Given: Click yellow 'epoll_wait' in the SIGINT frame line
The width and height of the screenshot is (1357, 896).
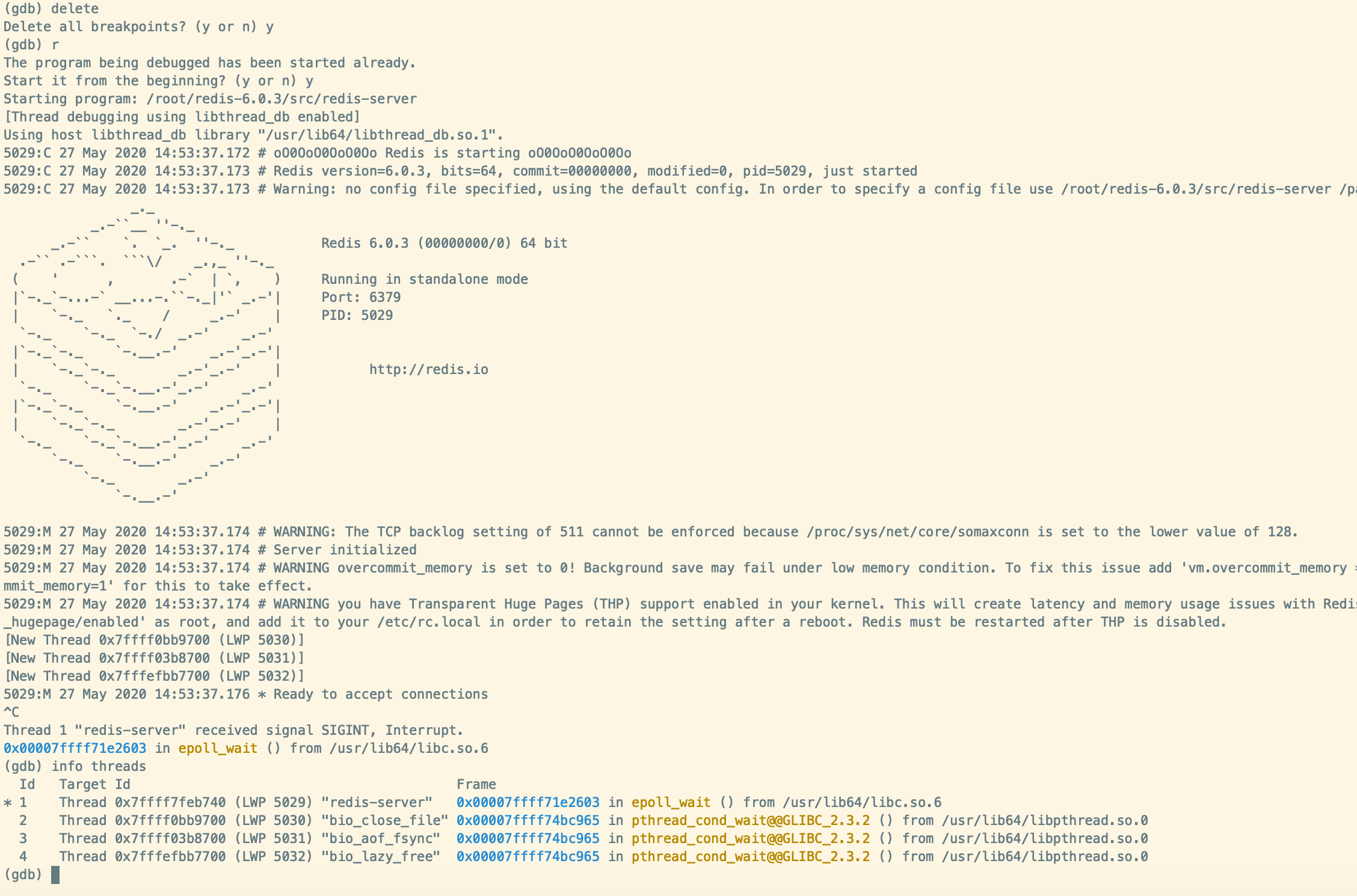Looking at the screenshot, I should (218, 749).
